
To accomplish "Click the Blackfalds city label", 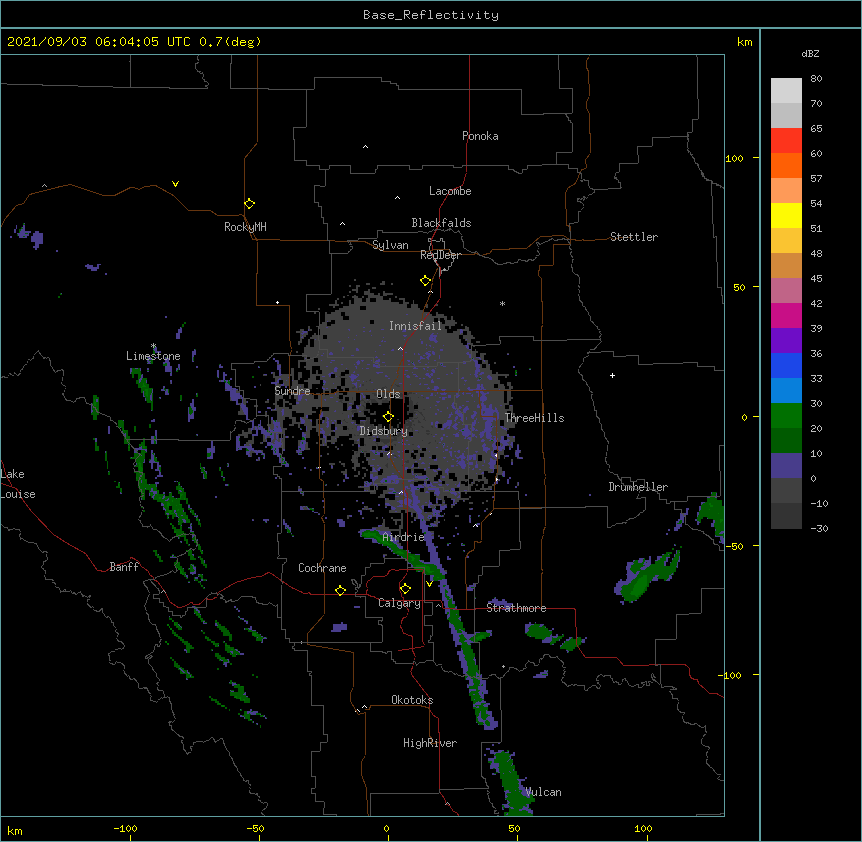I will click(x=441, y=223).
